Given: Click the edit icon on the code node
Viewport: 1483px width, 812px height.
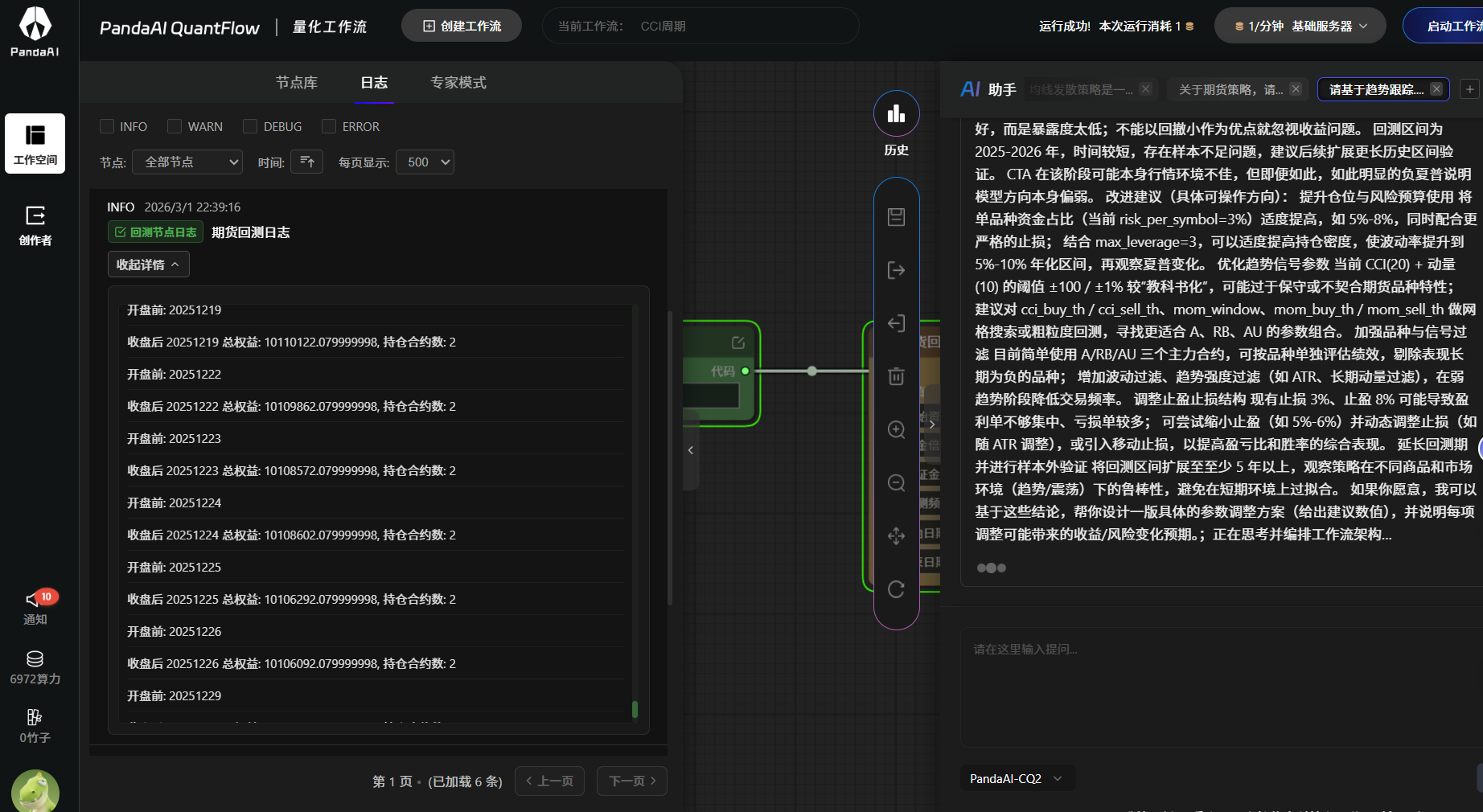Looking at the screenshot, I should point(737,342).
